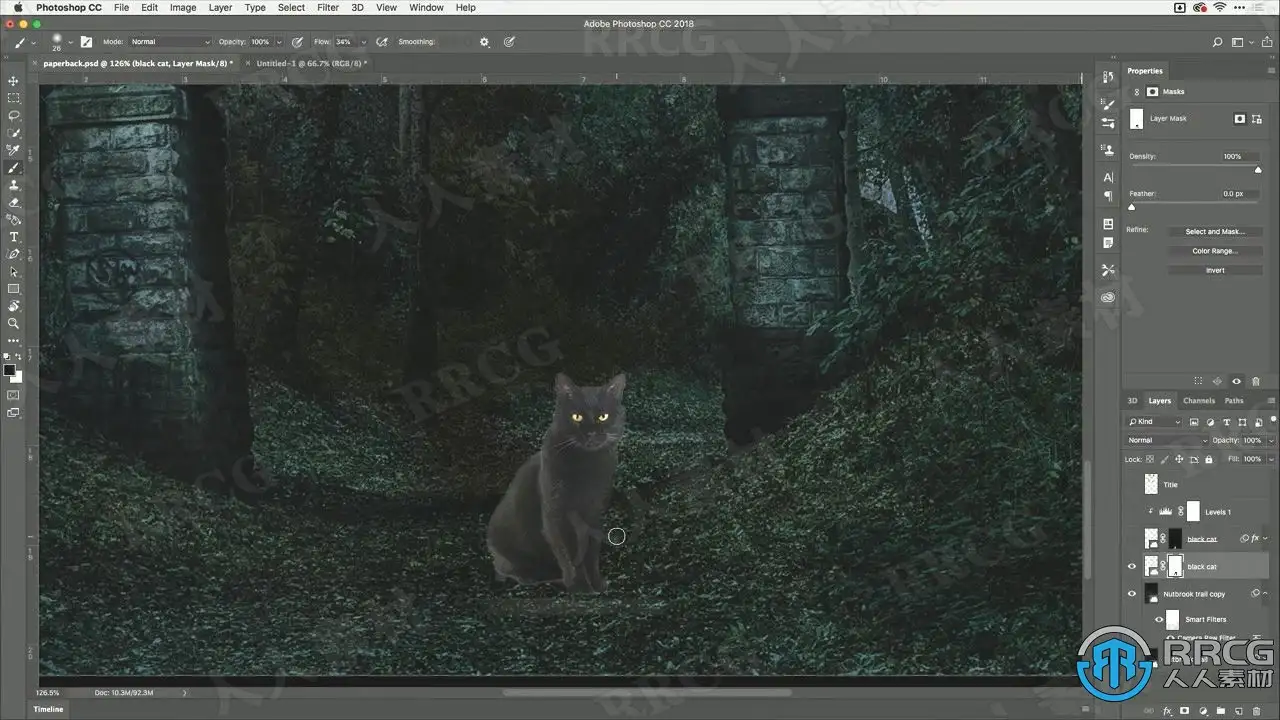1280x720 pixels.
Task: Open the Brush Preset picker arrow
Action: tap(69, 42)
